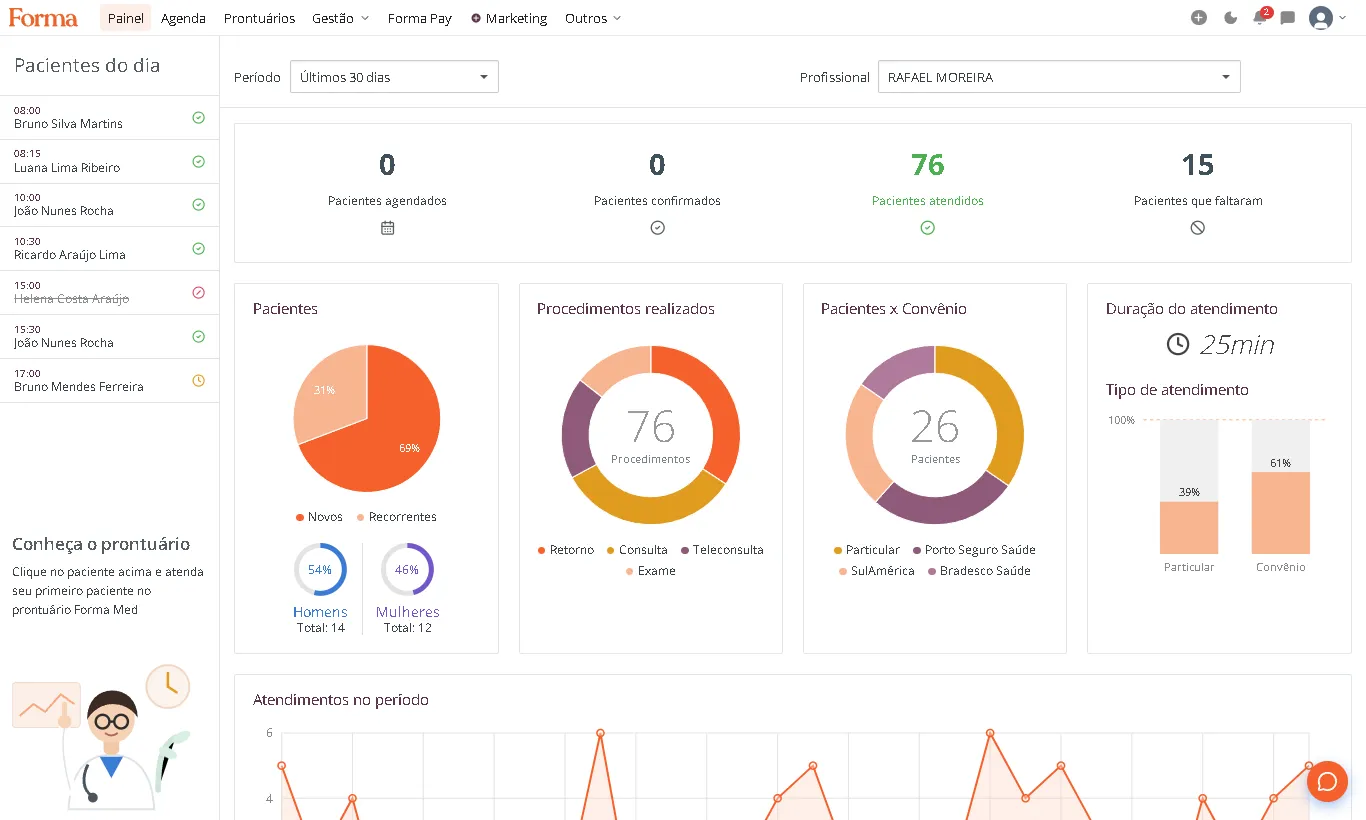This screenshot has width=1366, height=820.
Task: Click the 76 Procedimentos donut center
Action: point(651,435)
